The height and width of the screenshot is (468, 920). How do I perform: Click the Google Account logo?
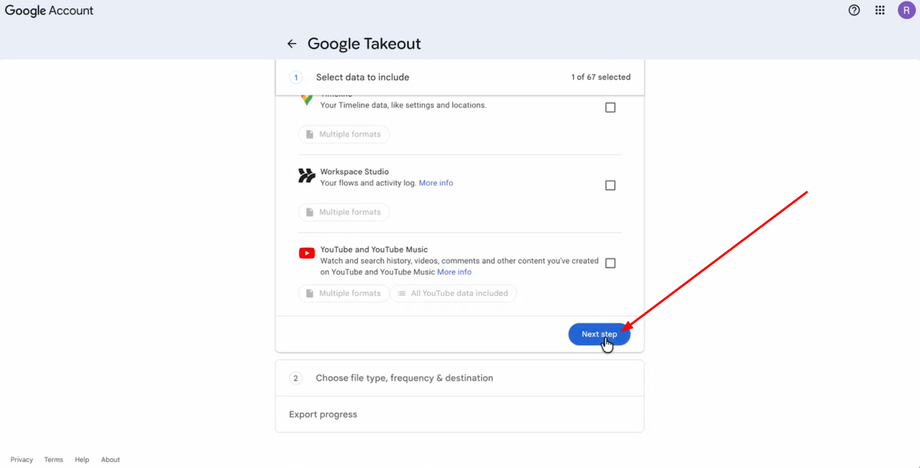click(x=49, y=11)
